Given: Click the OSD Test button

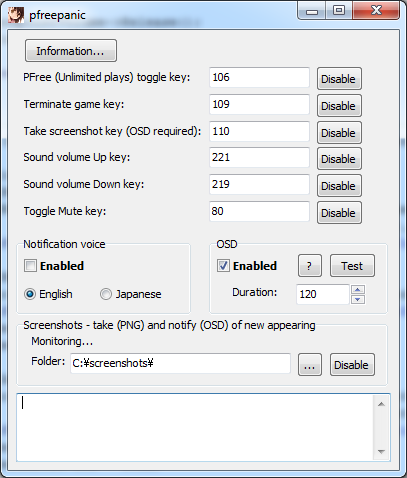Looking at the screenshot, I should pyautogui.click(x=352, y=266).
